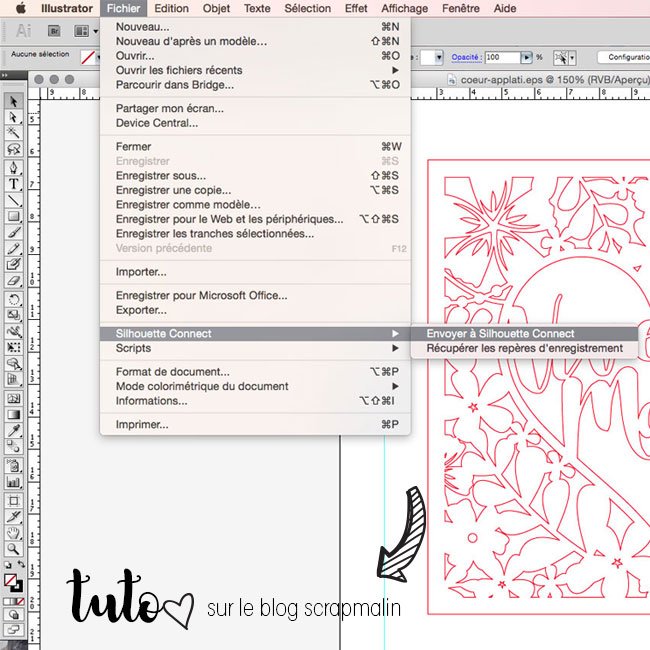Choose Enregistrer sous... in Fichier menu

pos(255,176)
